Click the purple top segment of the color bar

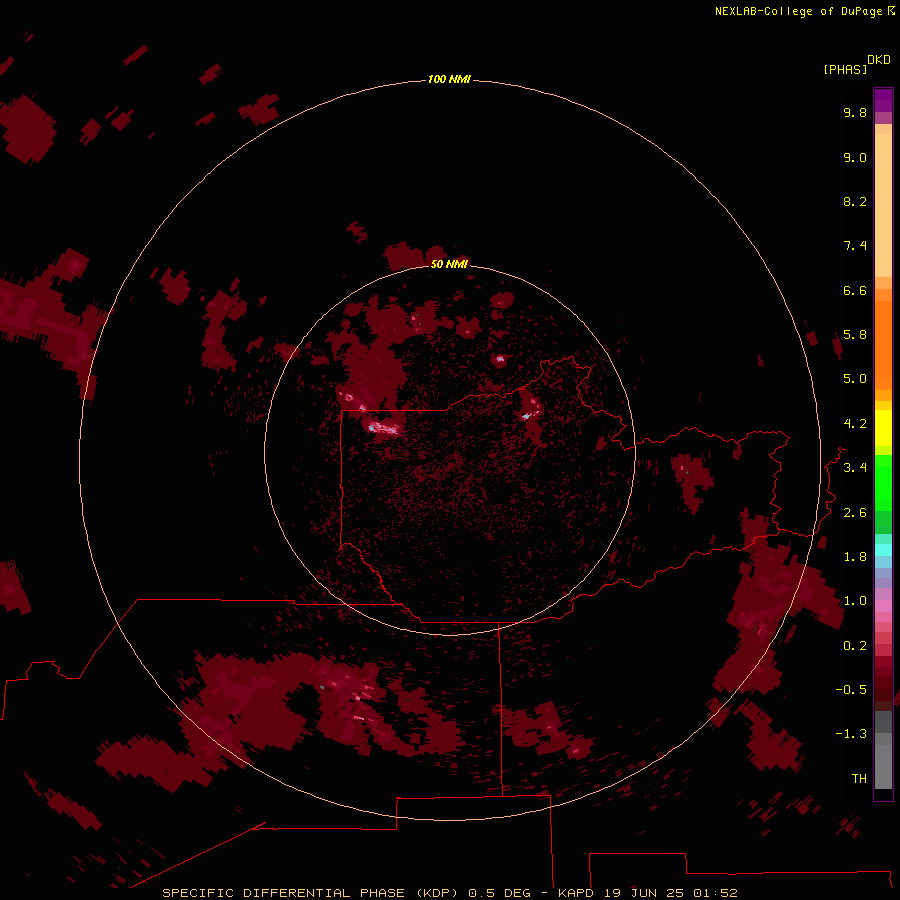point(883,100)
